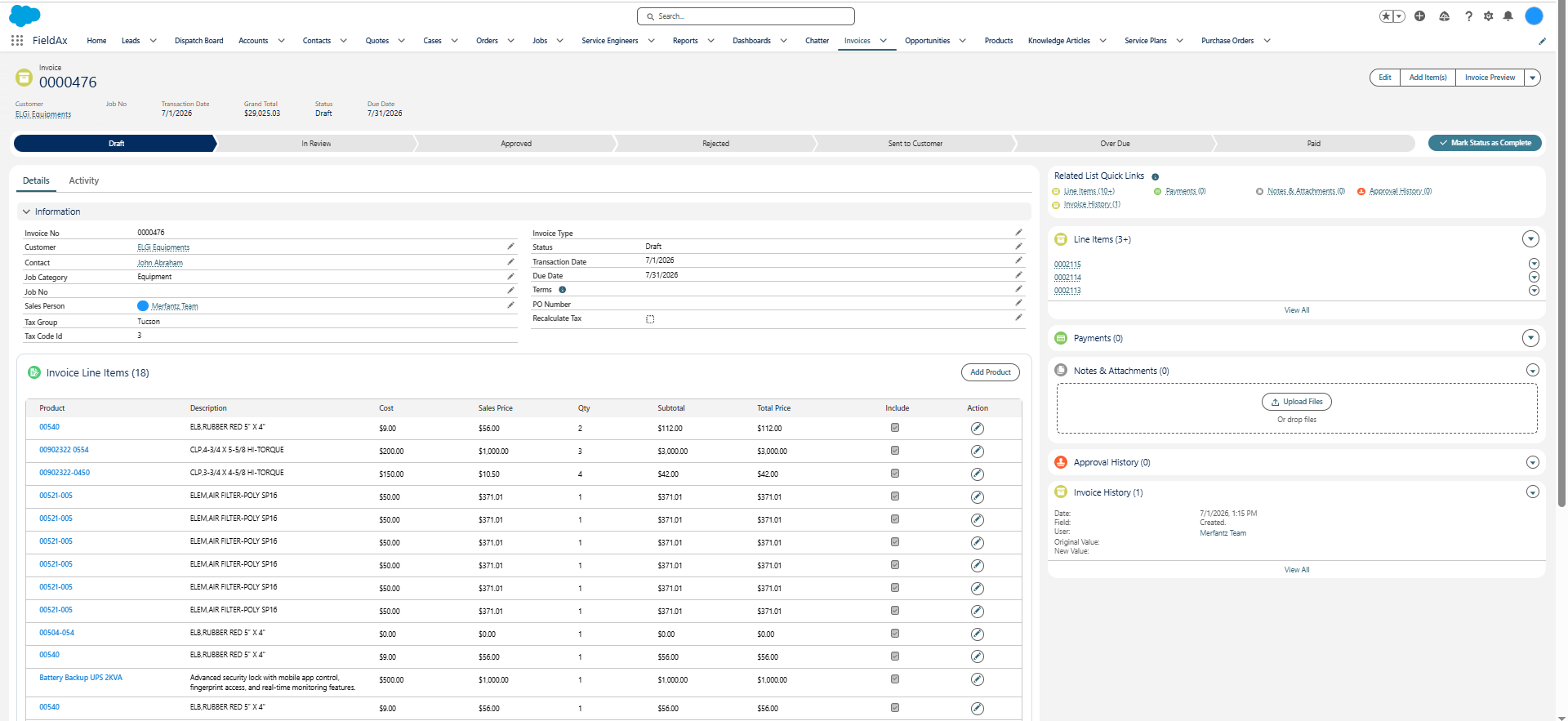
Task: Click the global create plus icon
Action: coord(1420,16)
